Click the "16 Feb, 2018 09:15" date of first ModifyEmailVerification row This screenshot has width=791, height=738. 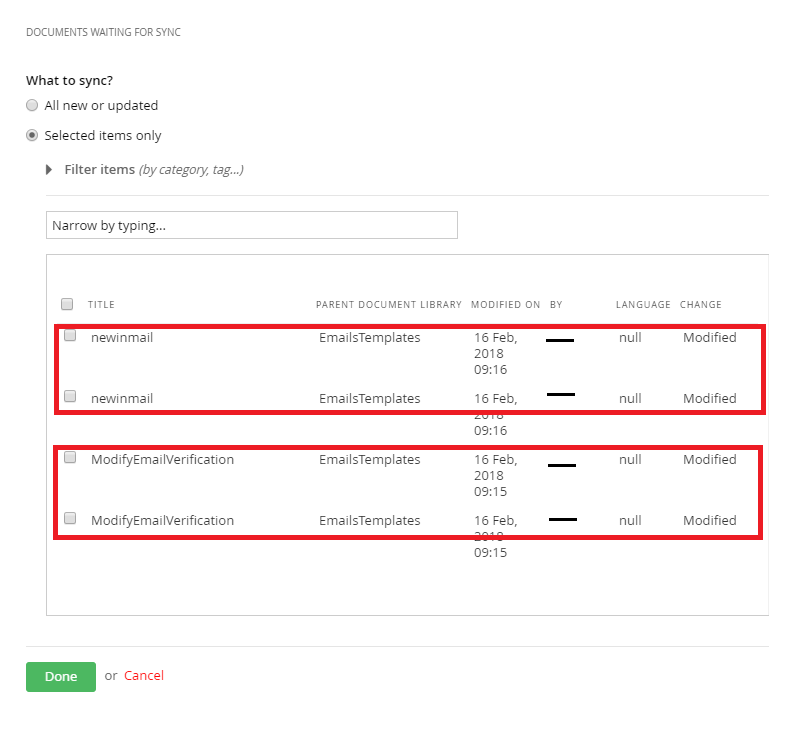point(496,476)
